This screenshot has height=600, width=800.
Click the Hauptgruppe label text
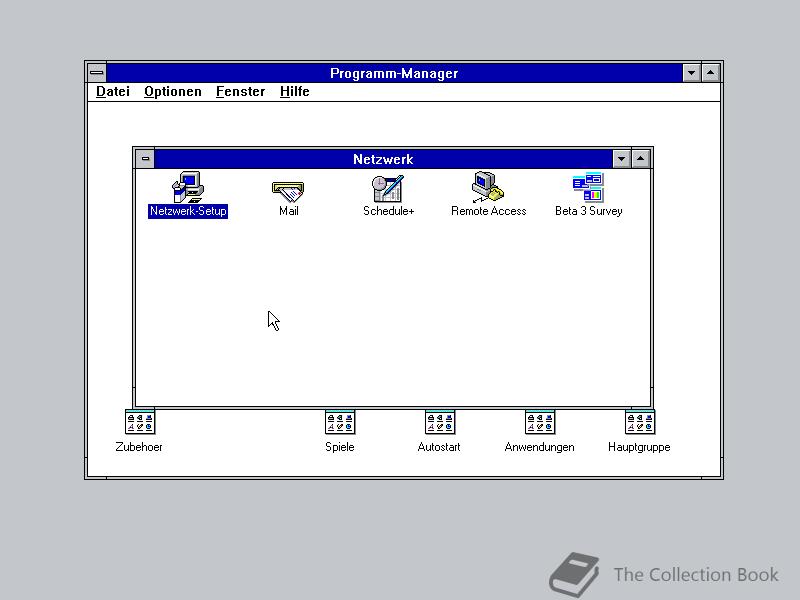click(639, 447)
